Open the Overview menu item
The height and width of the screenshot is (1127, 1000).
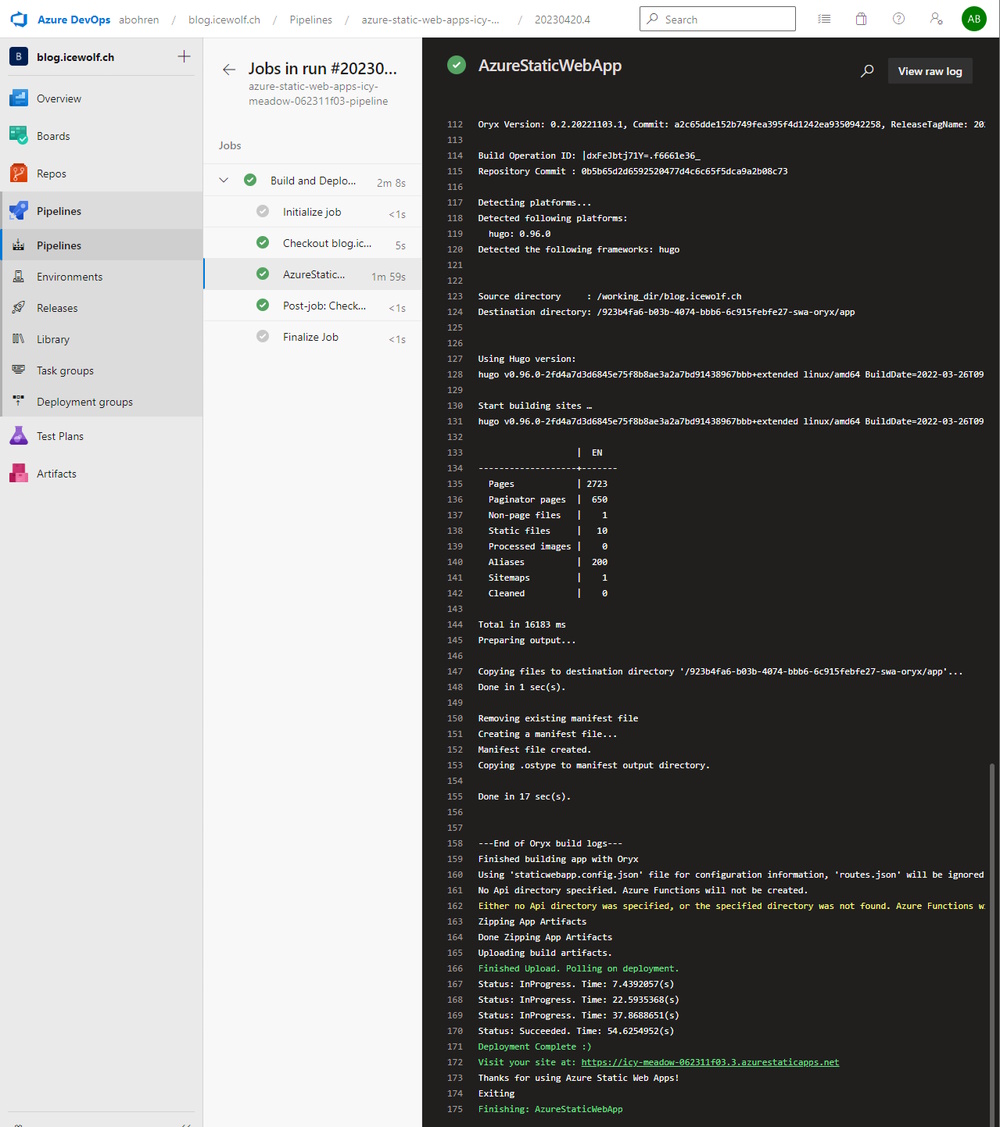(101, 98)
